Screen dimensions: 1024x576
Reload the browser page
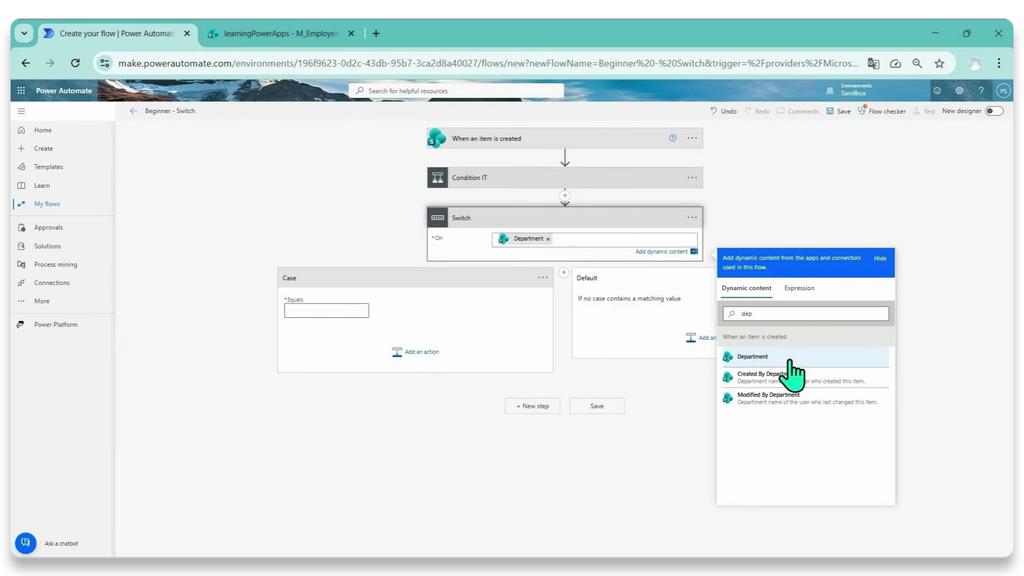point(75,63)
